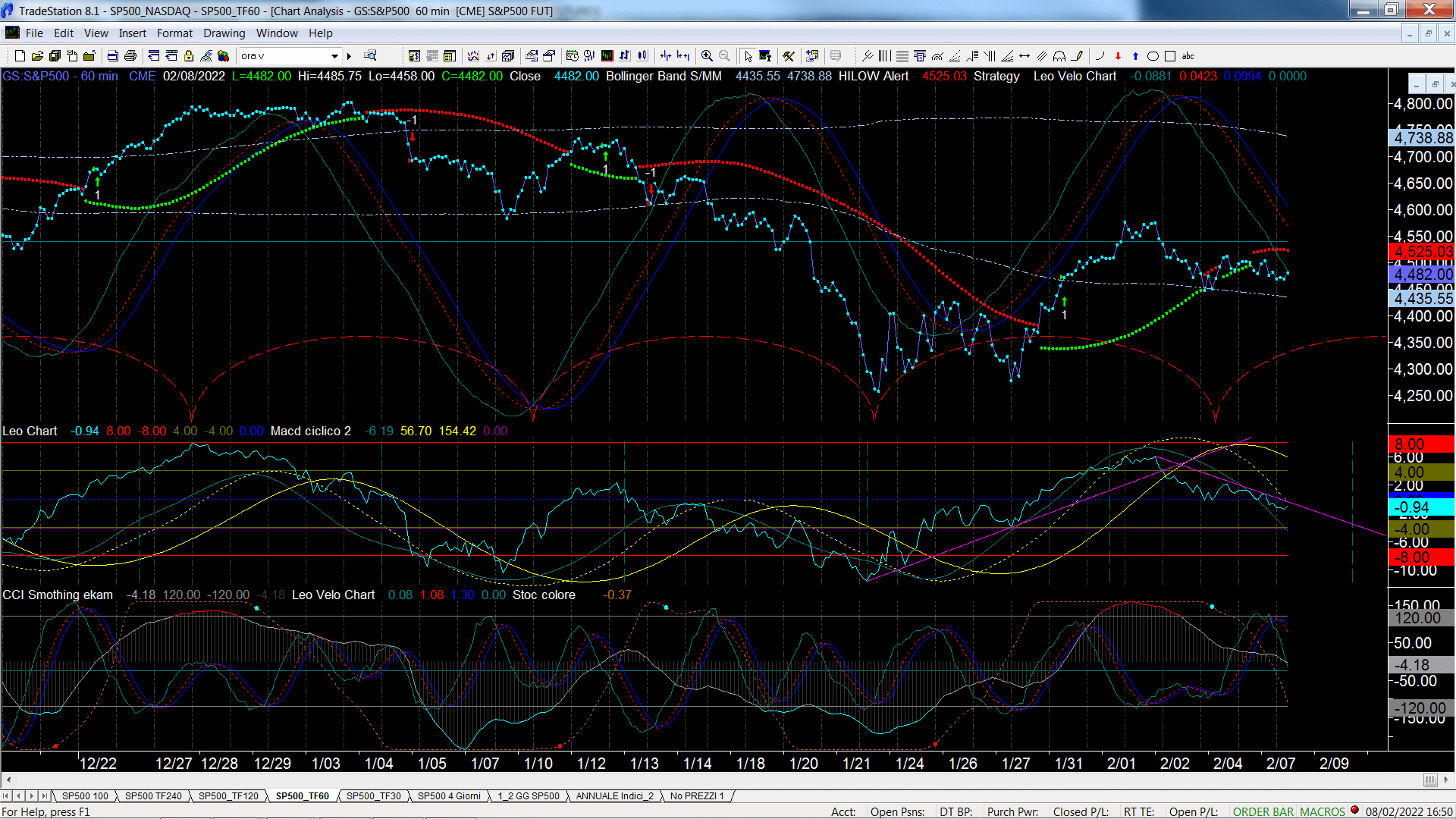Select the parallel lines drawing tool
Viewport: 1456px width, 819px height.
click(x=1042, y=56)
